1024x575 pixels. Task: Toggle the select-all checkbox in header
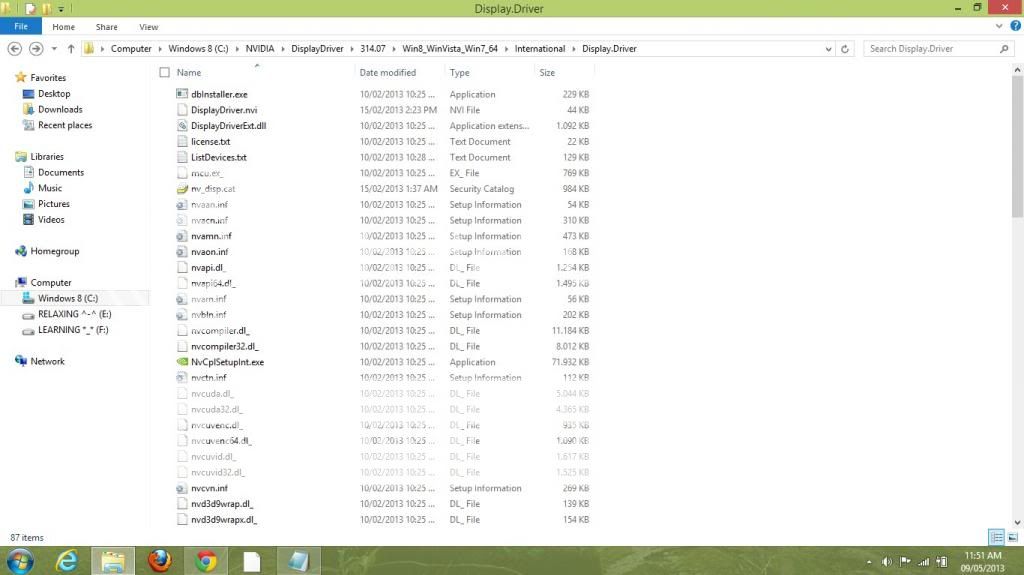pos(165,73)
